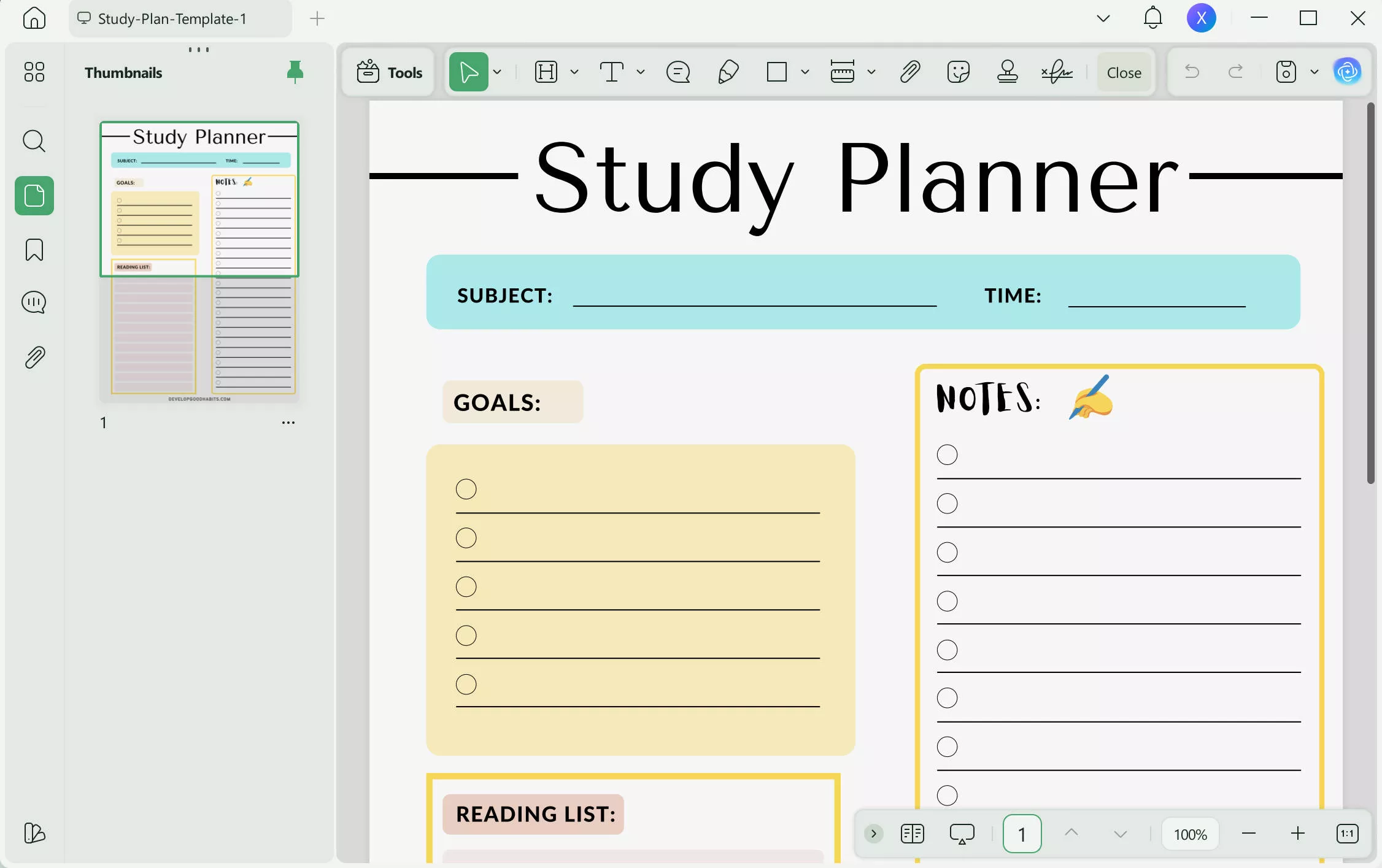
Task: Go to previous page up arrow
Action: click(x=1071, y=833)
